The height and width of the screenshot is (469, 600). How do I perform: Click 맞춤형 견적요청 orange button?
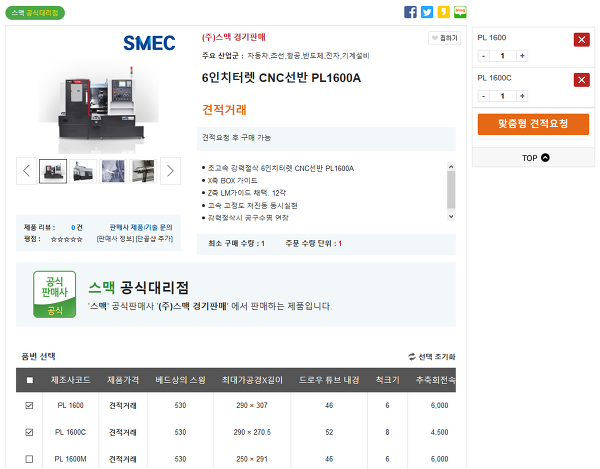click(x=533, y=124)
